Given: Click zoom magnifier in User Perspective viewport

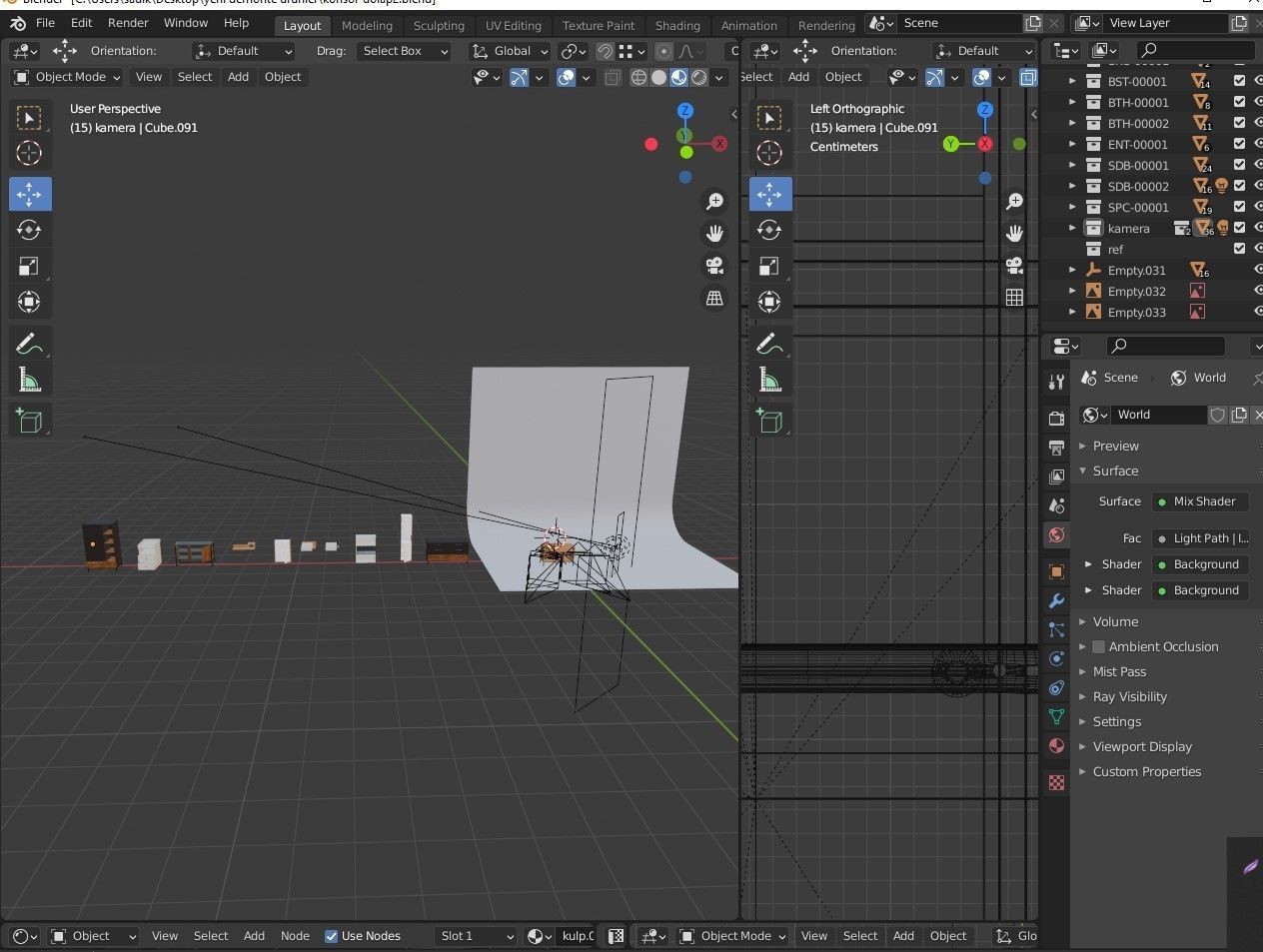Looking at the screenshot, I should (x=714, y=202).
